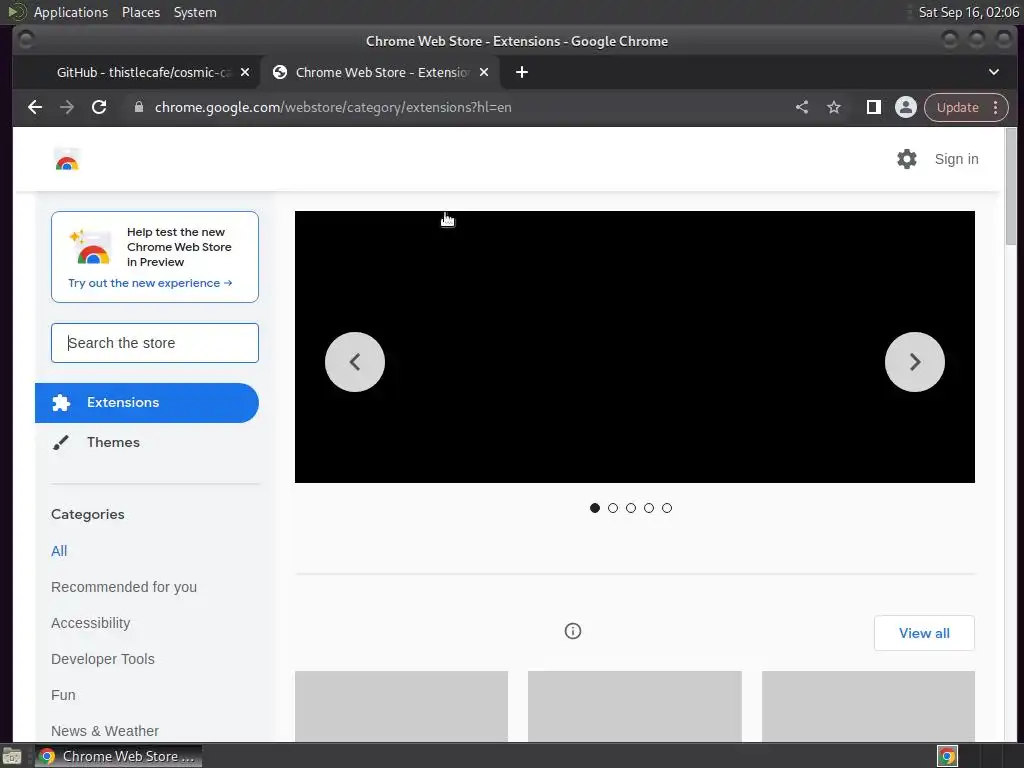The width and height of the screenshot is (1024, 768).
Task: Open Chrome three-dot menu
Action: click(995, 107)
